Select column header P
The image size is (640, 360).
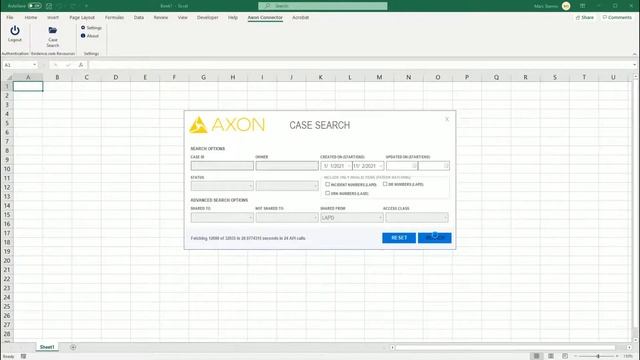coord(467,77)
